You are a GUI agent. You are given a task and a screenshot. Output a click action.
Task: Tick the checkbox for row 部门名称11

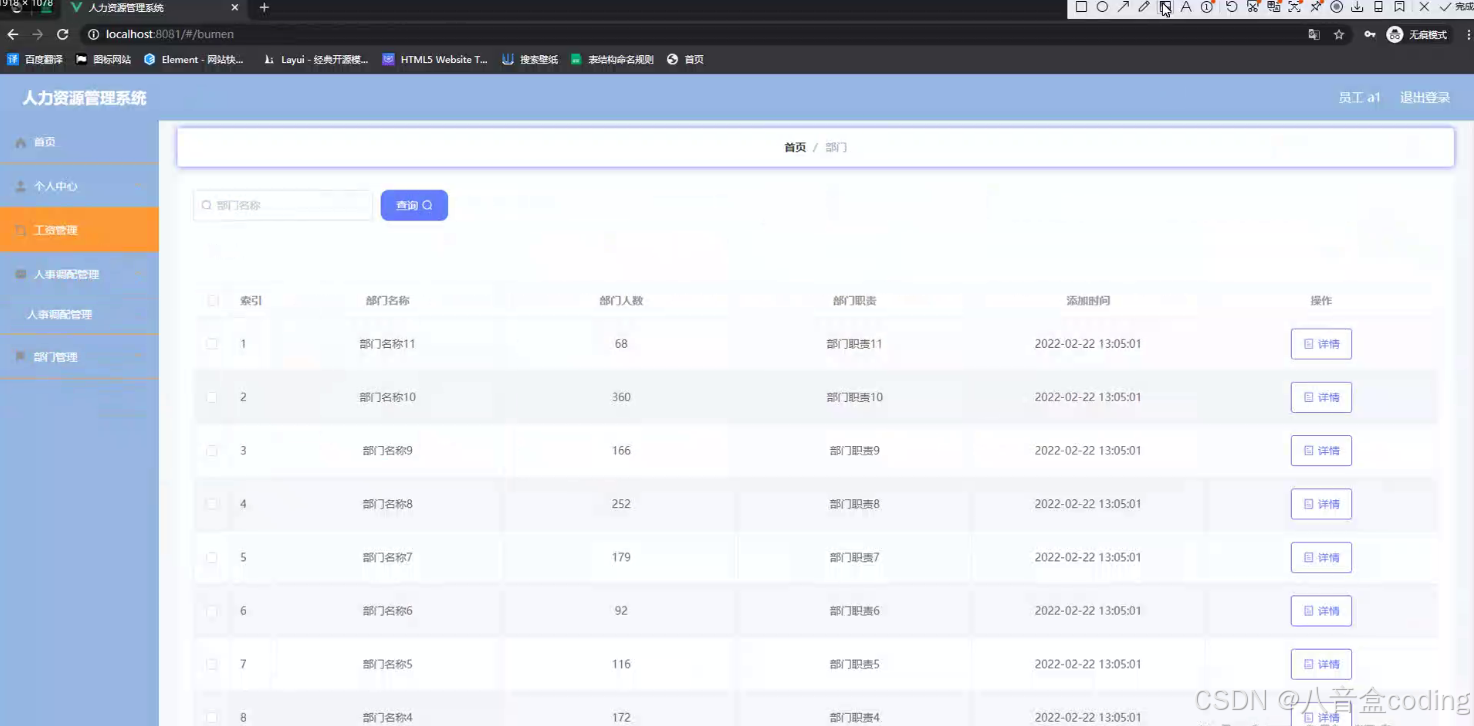[212, 344]
